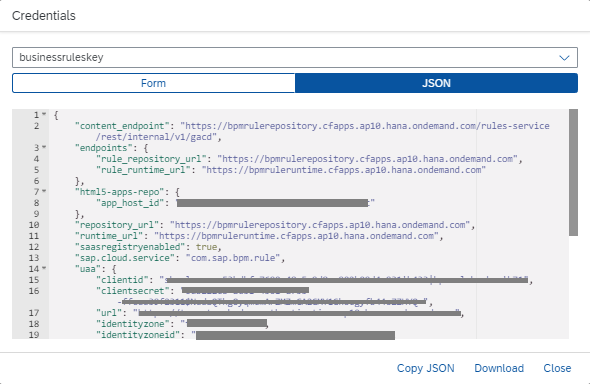Click the "identityzoneid" key
594x384 pixels.
tap(138, 334)
